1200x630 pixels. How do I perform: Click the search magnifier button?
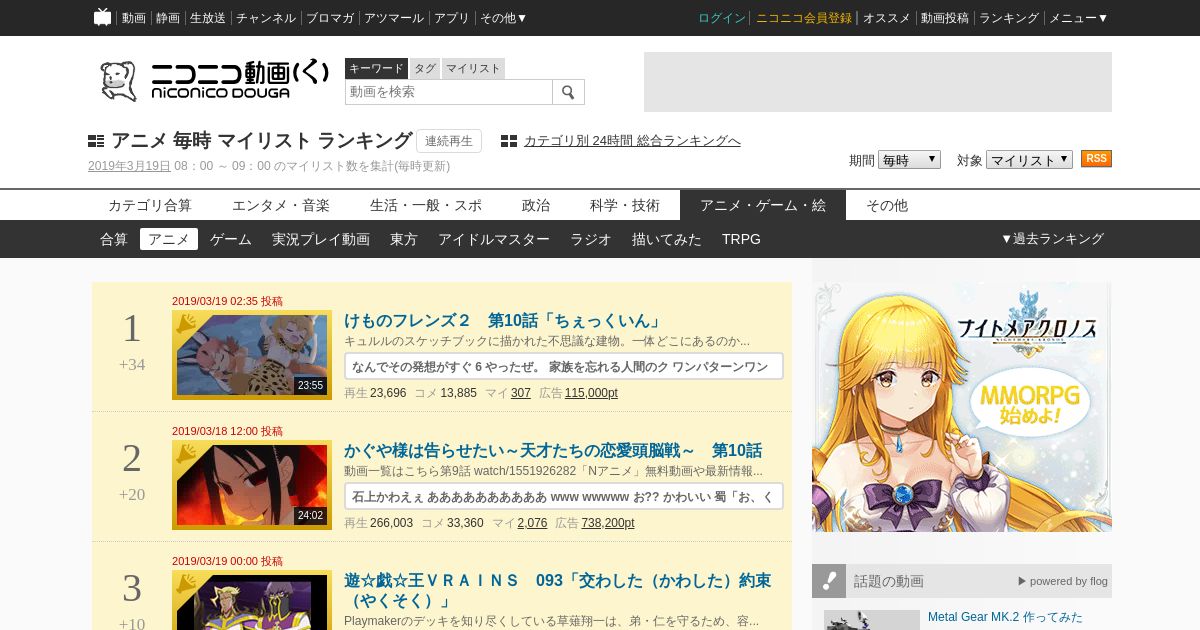[568, 92]
